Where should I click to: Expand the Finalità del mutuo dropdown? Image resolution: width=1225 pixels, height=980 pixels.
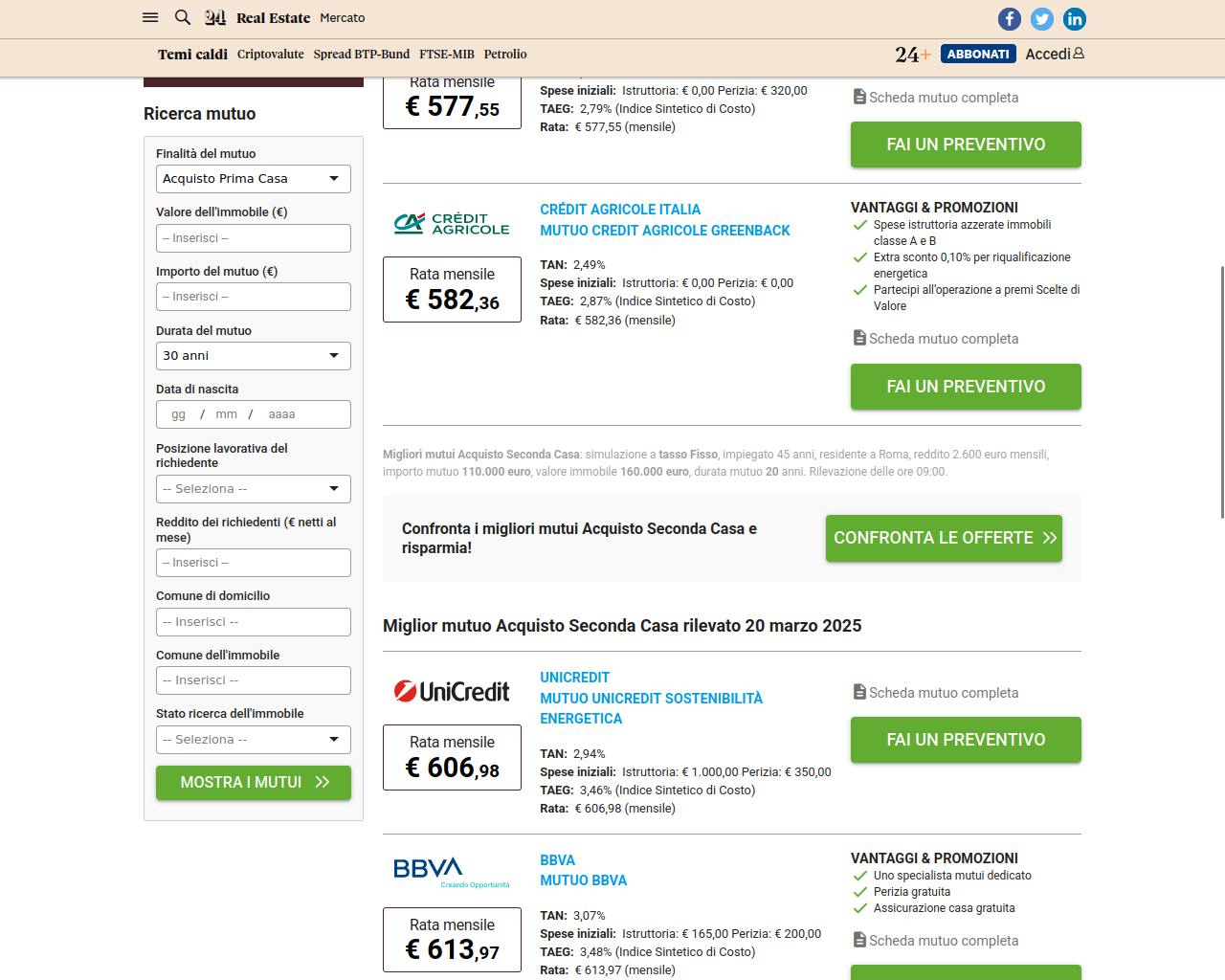pyautogui.click(x=254, y=179)
